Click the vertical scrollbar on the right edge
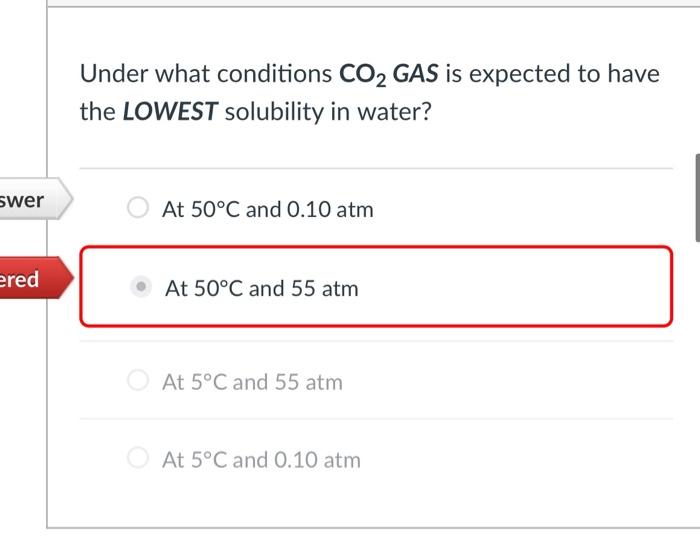This screenshot has height=544, width=700. click(x=697, y=197)
